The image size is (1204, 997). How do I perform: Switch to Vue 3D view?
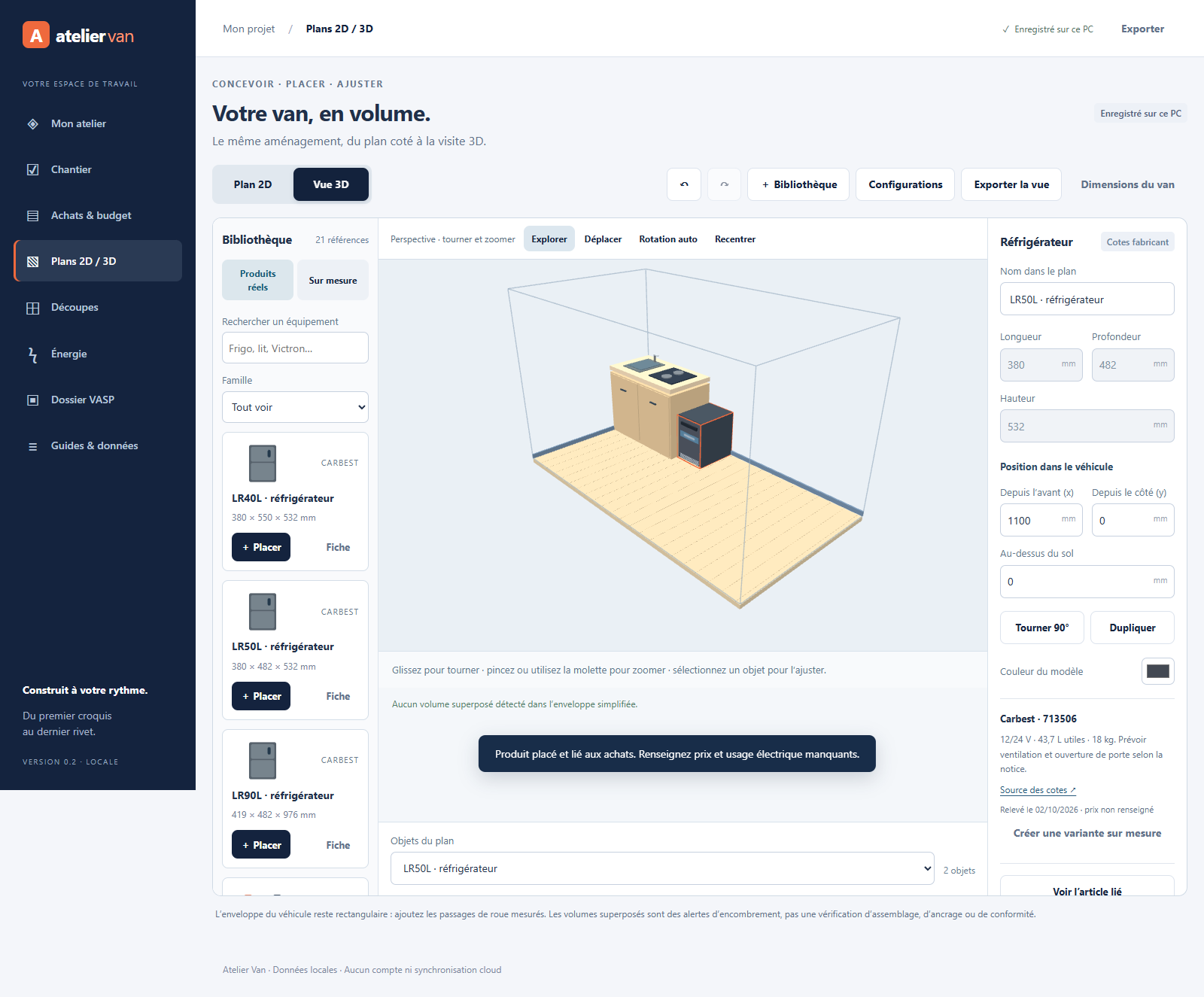point(331,184)
